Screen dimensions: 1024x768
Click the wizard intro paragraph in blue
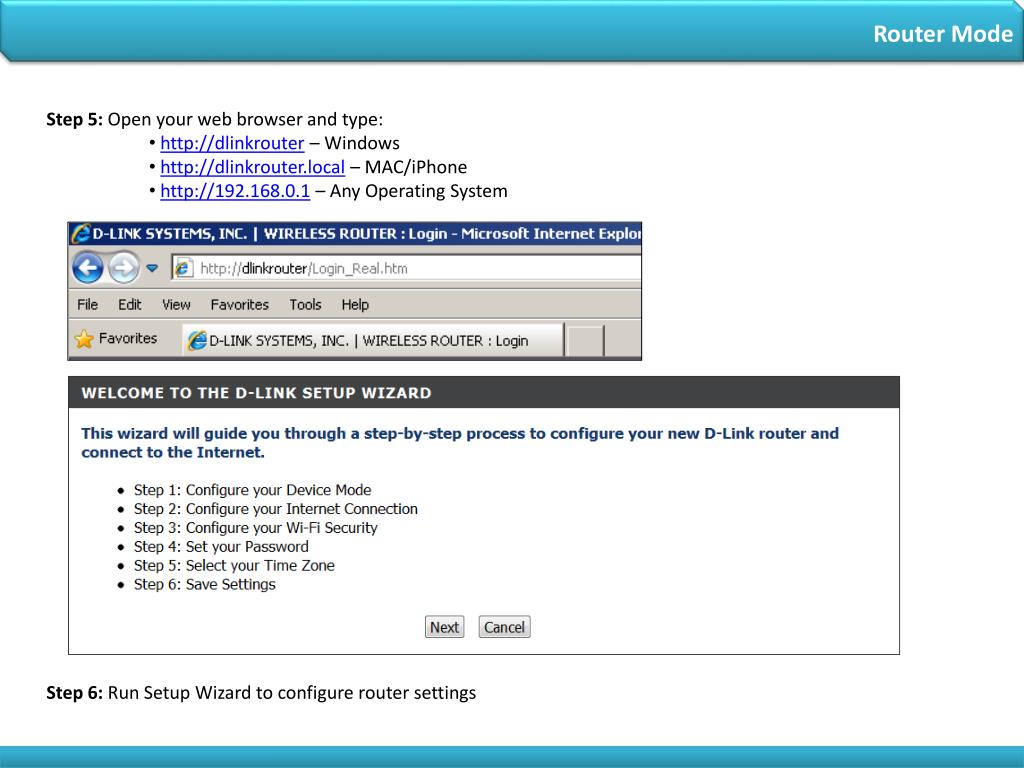(460, 443)
